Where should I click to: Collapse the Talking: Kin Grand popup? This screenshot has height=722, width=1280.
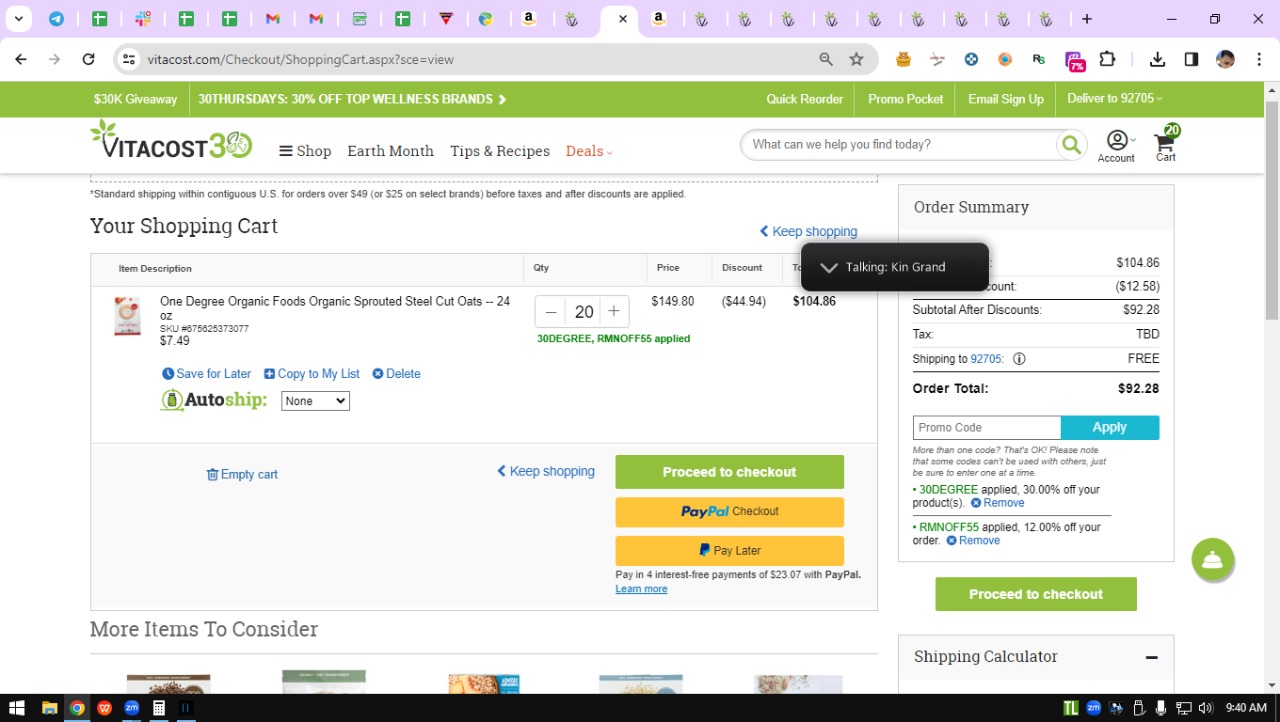pos(828,268)
